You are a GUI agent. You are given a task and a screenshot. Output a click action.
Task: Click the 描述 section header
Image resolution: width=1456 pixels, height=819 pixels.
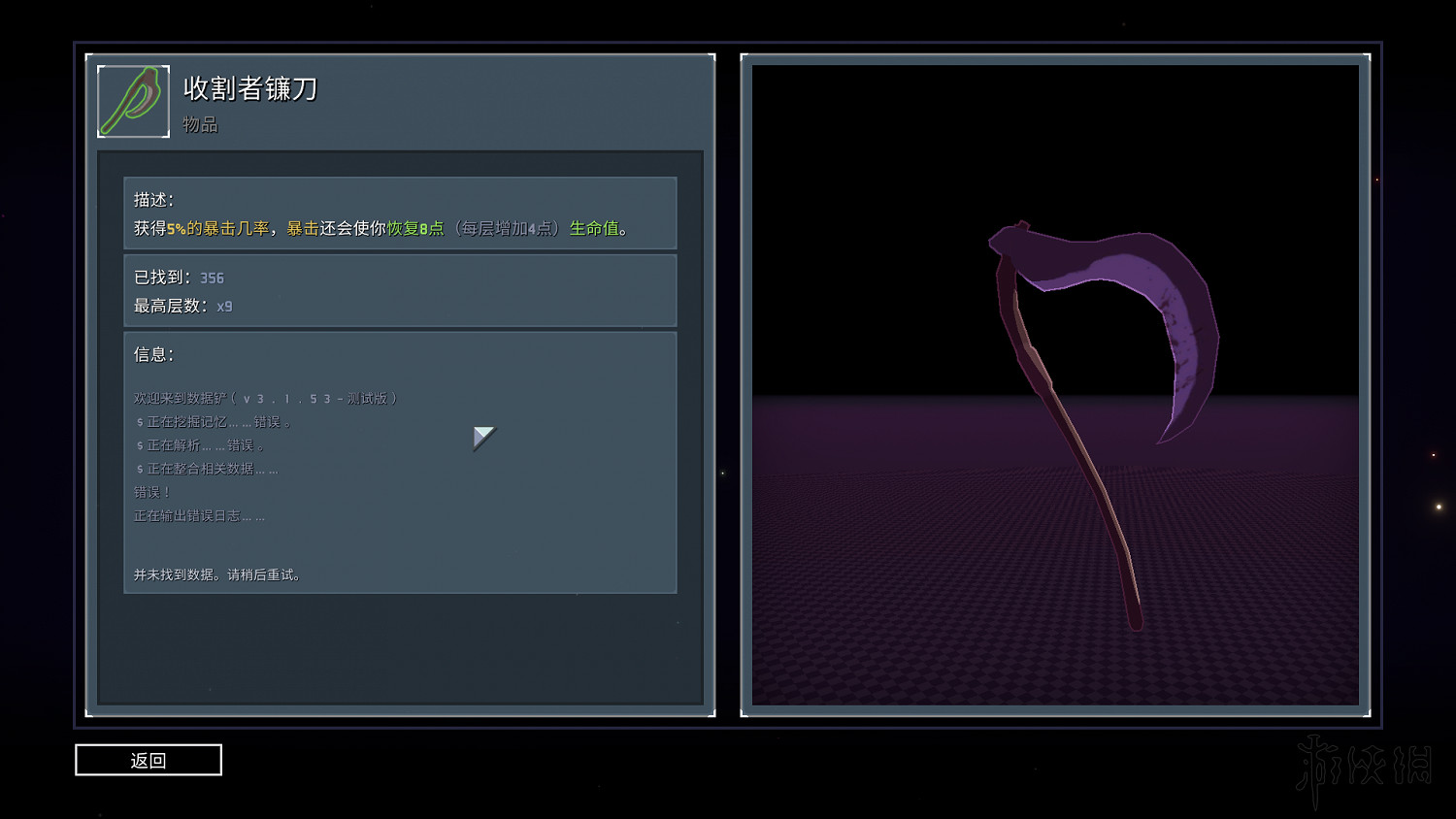coord(153,199)
